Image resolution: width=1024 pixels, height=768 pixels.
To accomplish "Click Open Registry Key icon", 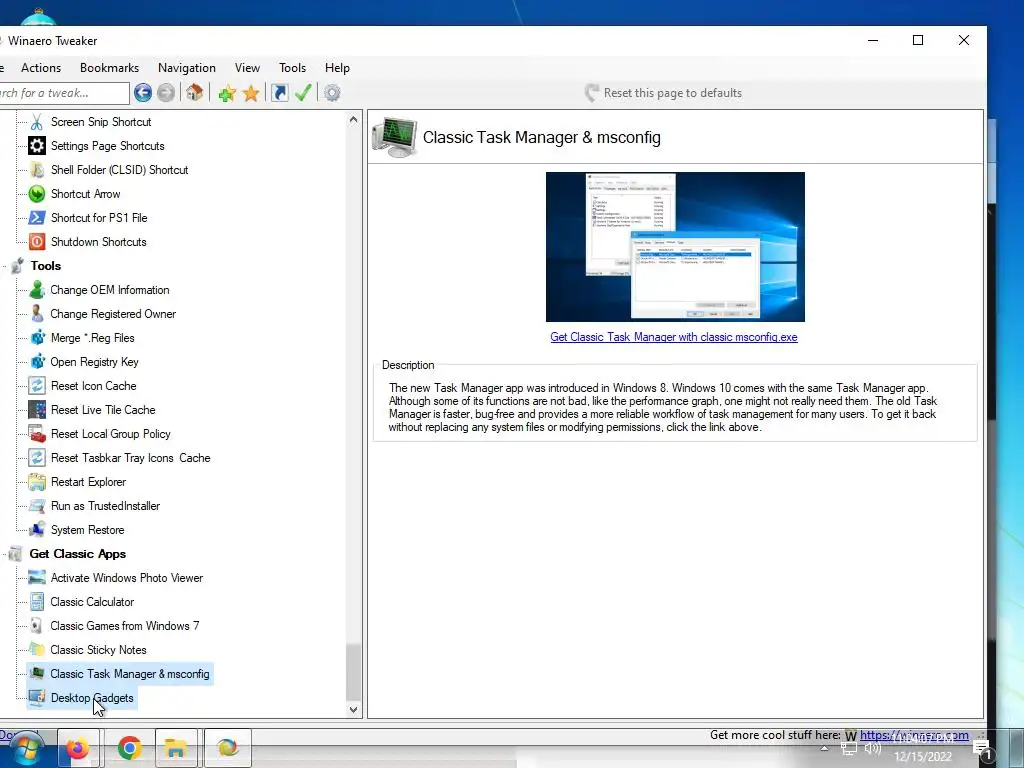I will click(37, 362).
